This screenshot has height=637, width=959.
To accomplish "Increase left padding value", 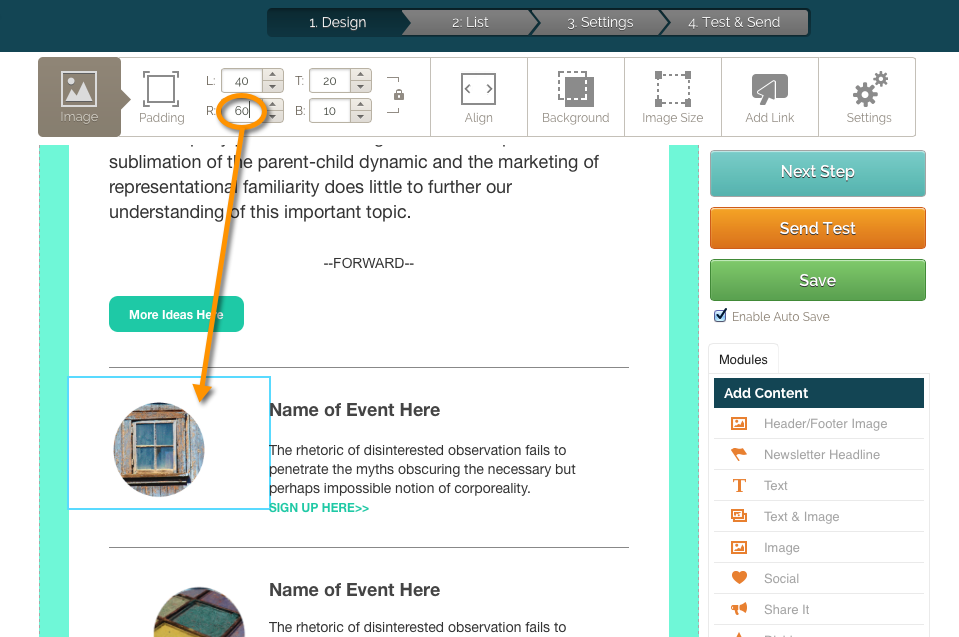I will pos(273,75).
